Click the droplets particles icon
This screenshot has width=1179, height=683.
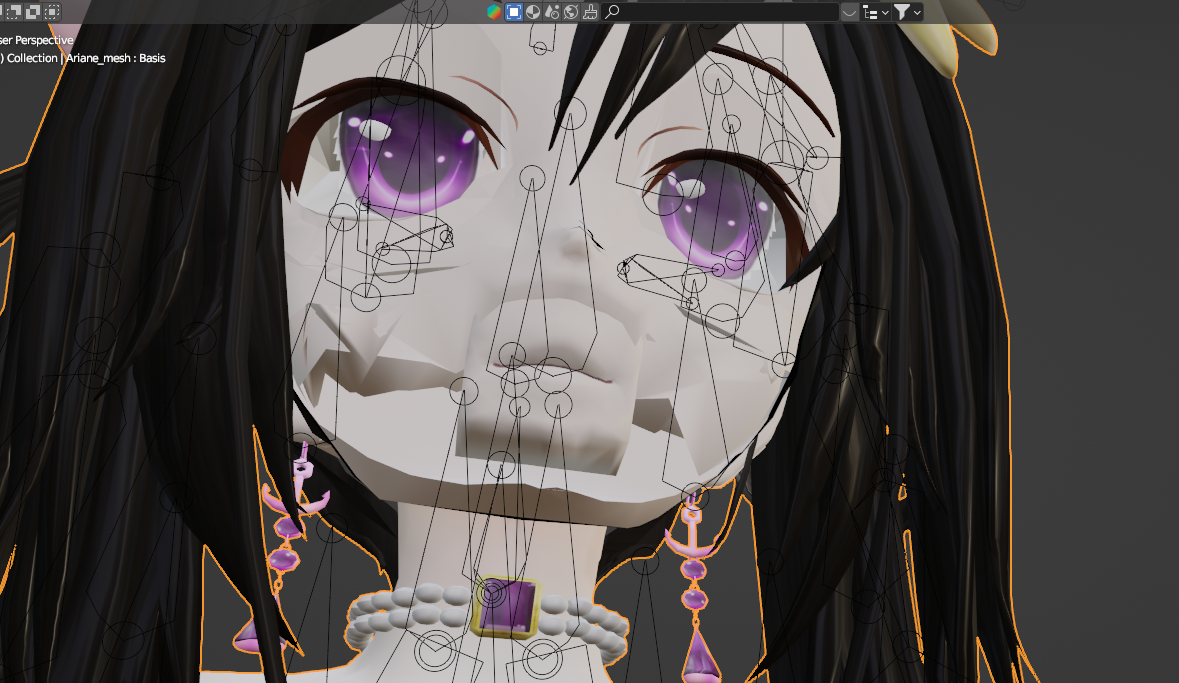tap(552, 11)
